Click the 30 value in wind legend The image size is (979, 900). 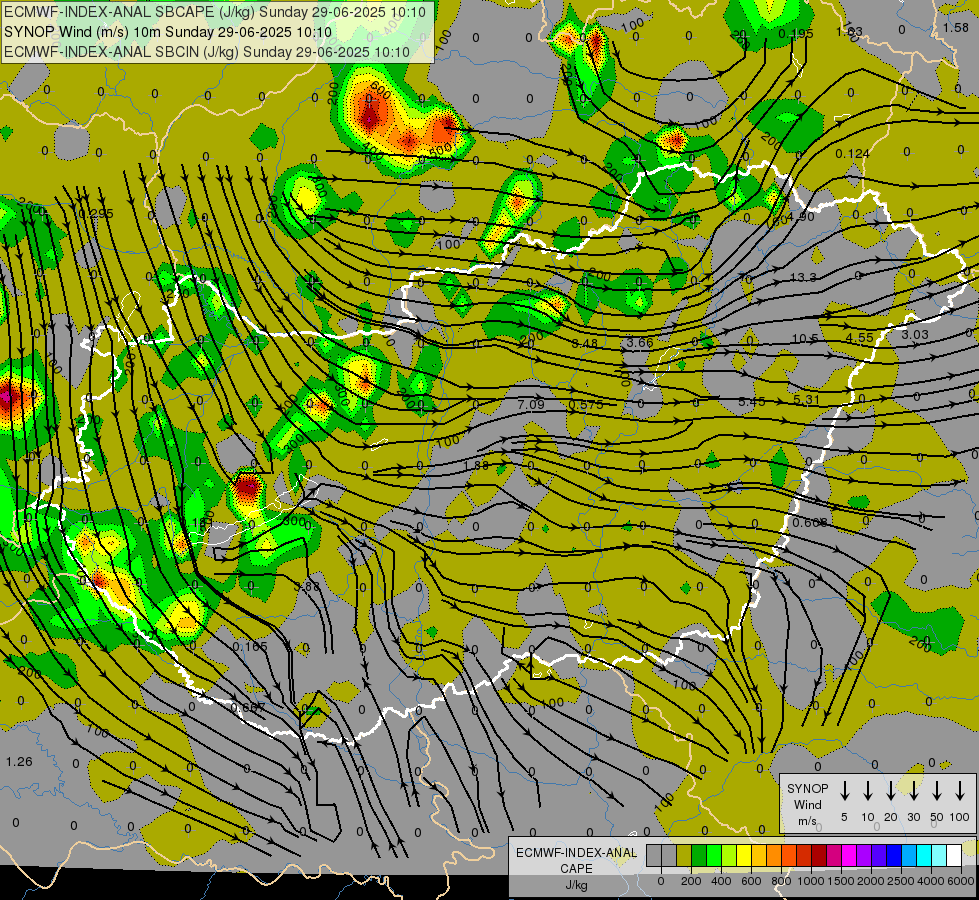(x=913, y=817)
